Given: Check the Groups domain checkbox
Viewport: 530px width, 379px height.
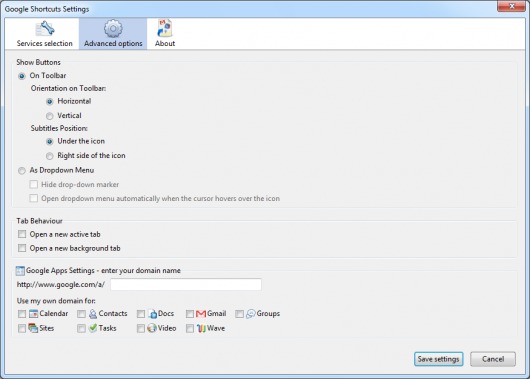Looking at the screenshot, I should point(239,314).
